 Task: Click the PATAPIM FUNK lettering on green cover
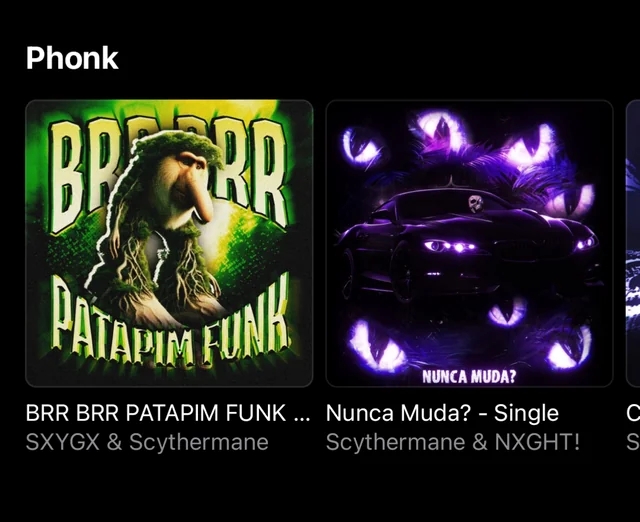[171, 319]
